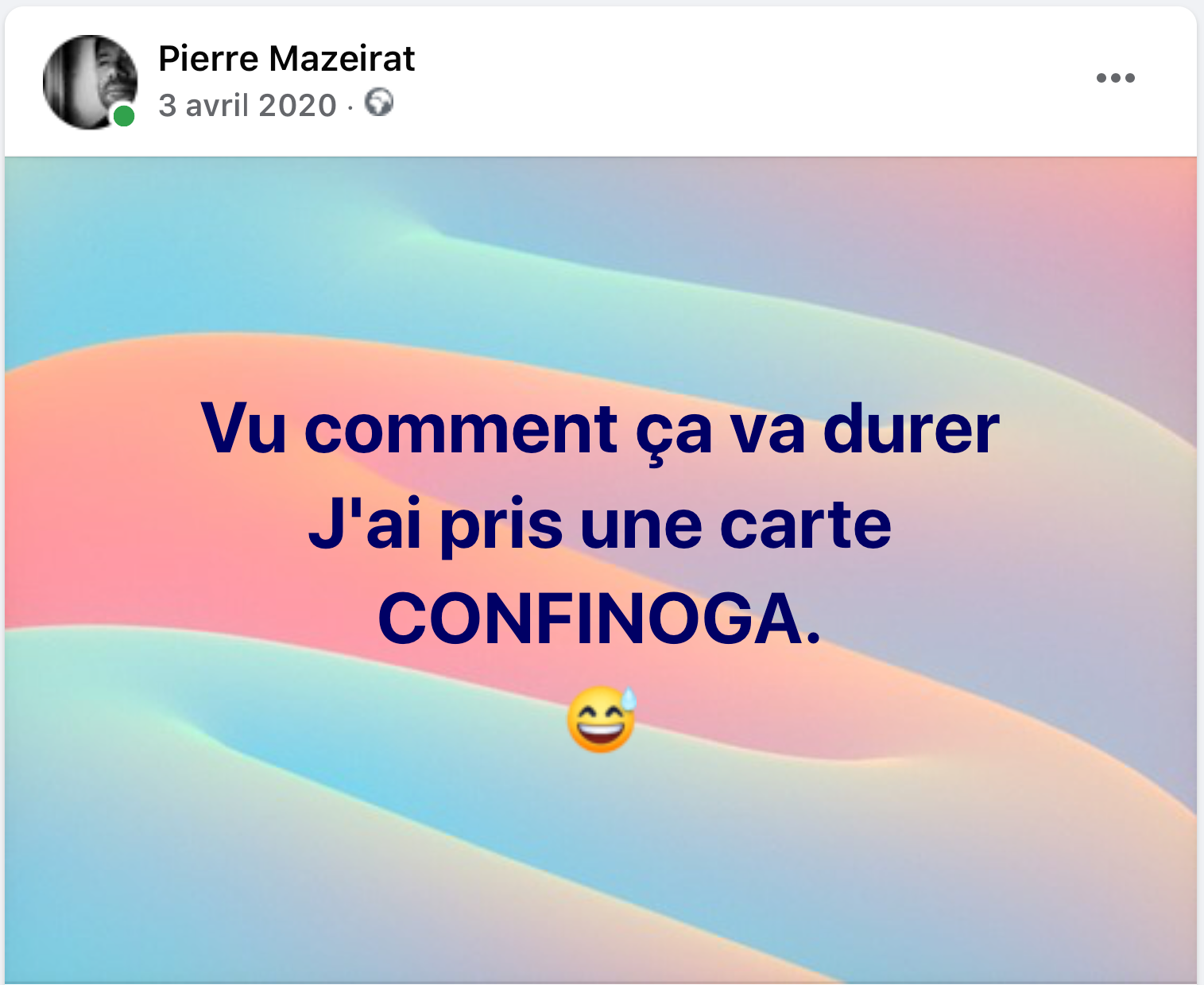Click the word "carte" in the post
Image resolution: width=1204 pixels, height=985 pixels.
click(806, 526)
